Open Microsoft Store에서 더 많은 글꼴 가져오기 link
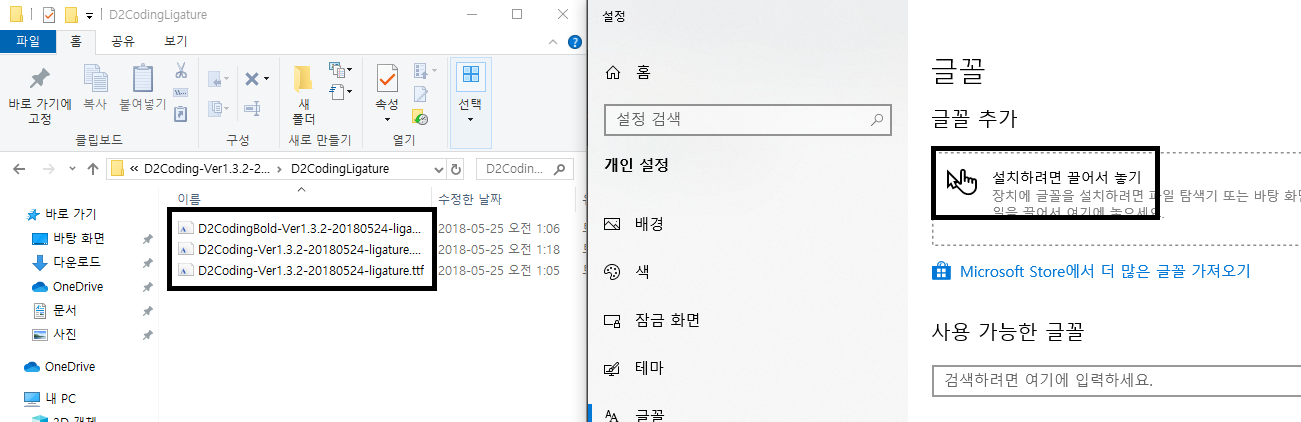The height and width of the screenshot is (422, 1301). 1091,271
